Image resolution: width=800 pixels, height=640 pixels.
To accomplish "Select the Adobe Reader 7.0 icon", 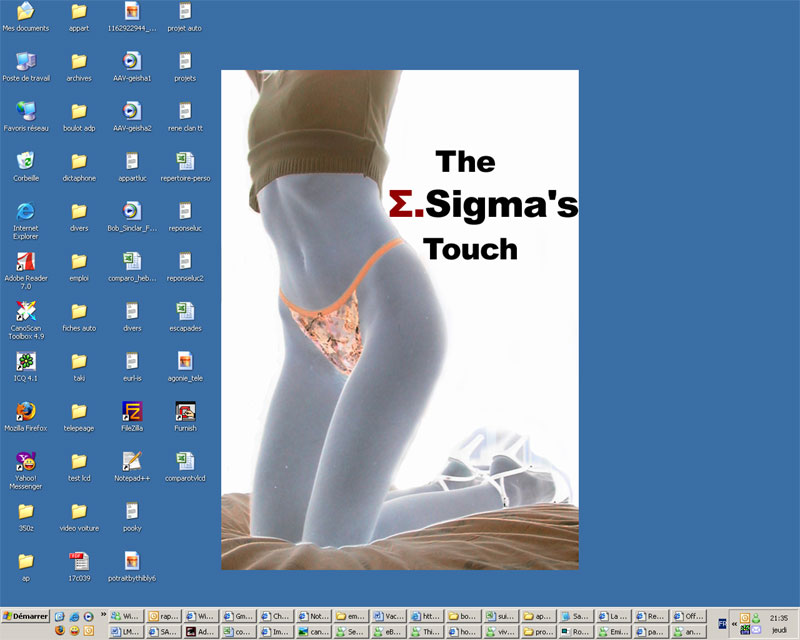I will (26, 261).
